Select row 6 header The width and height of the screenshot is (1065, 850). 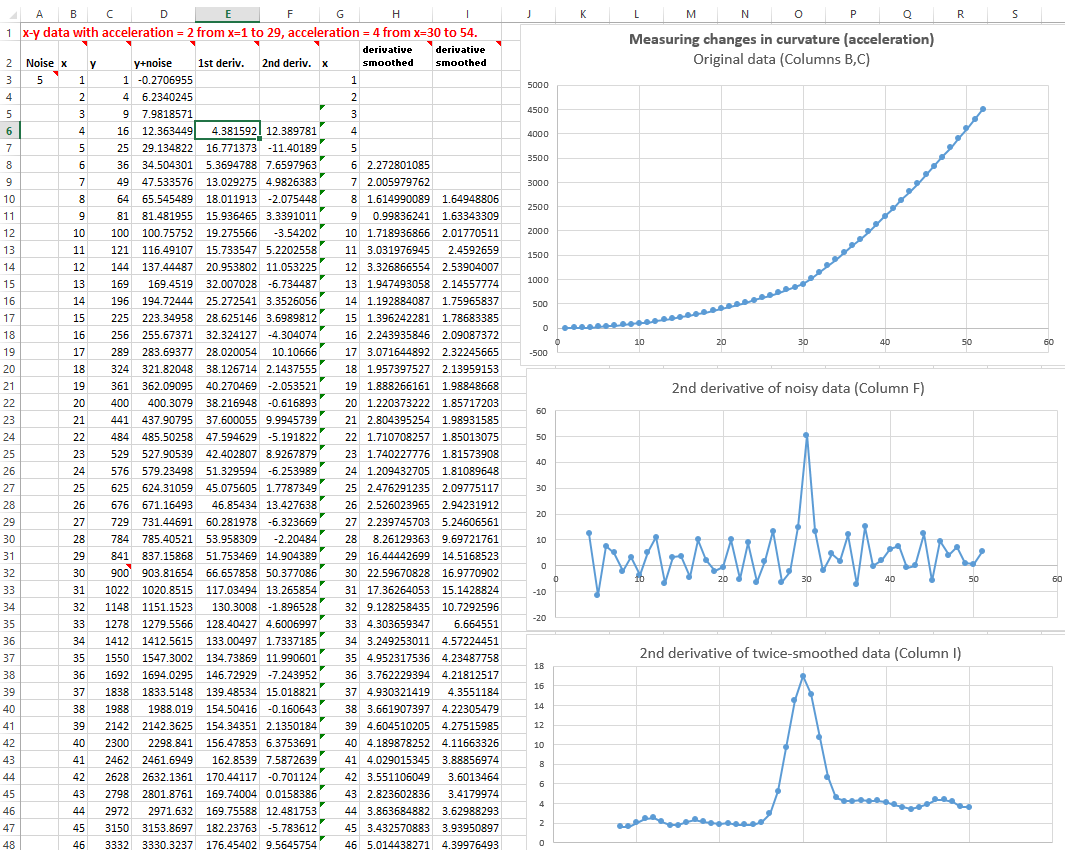pyautogui.click(x=9, y=131)
